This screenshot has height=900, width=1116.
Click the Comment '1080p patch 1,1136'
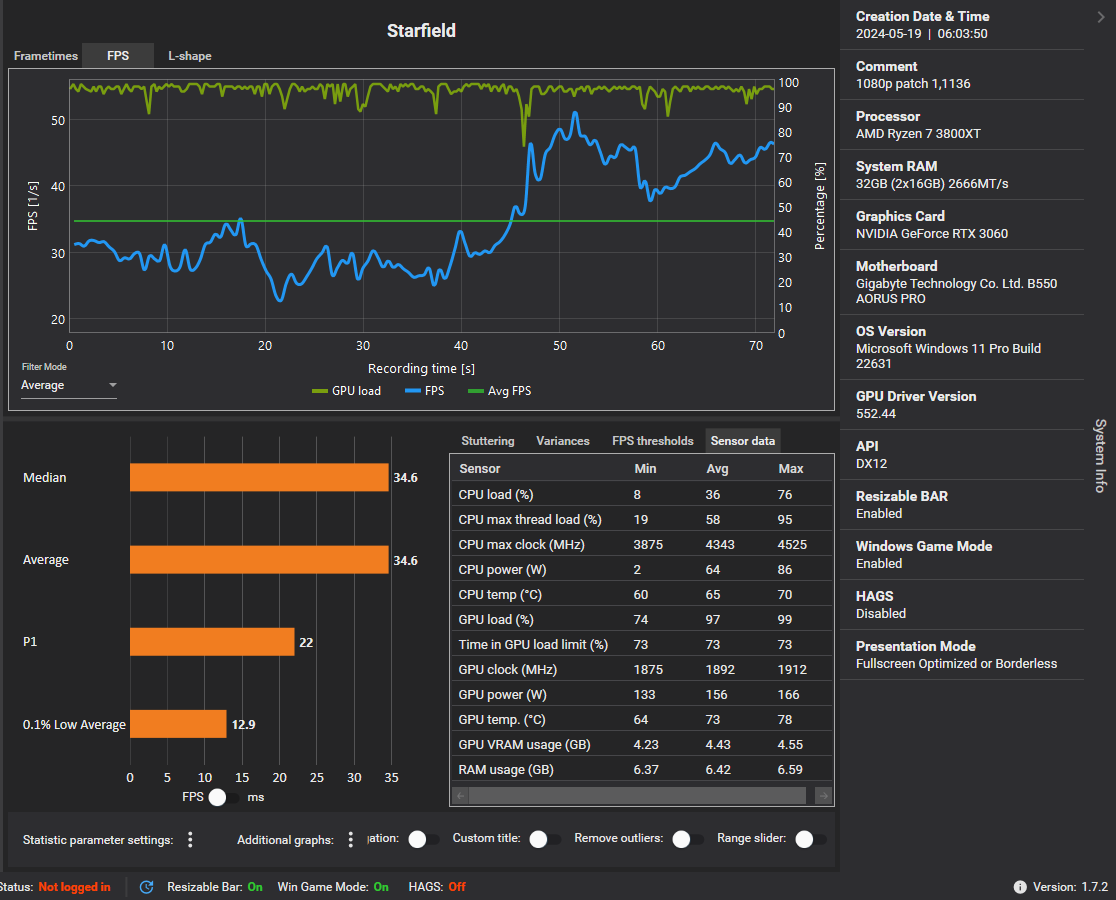[x=913, y=83]
